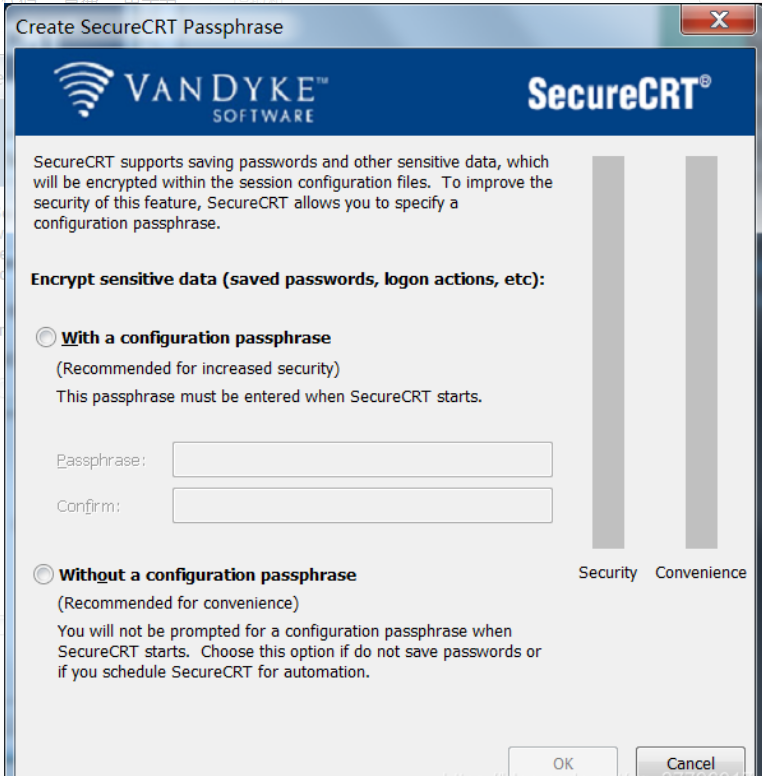
Task: Select 'With a configuration passphrase' radio button
Action: point(45,338)
